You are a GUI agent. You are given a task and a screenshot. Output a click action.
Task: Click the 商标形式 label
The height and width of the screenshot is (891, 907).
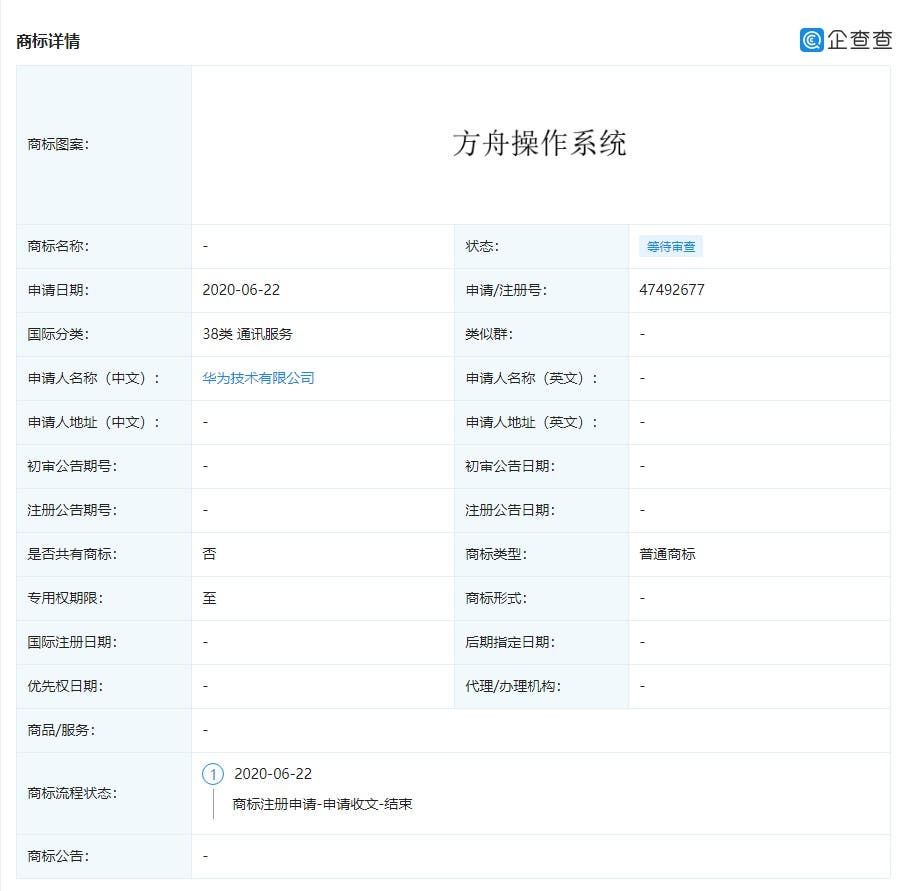coord(496,598)
